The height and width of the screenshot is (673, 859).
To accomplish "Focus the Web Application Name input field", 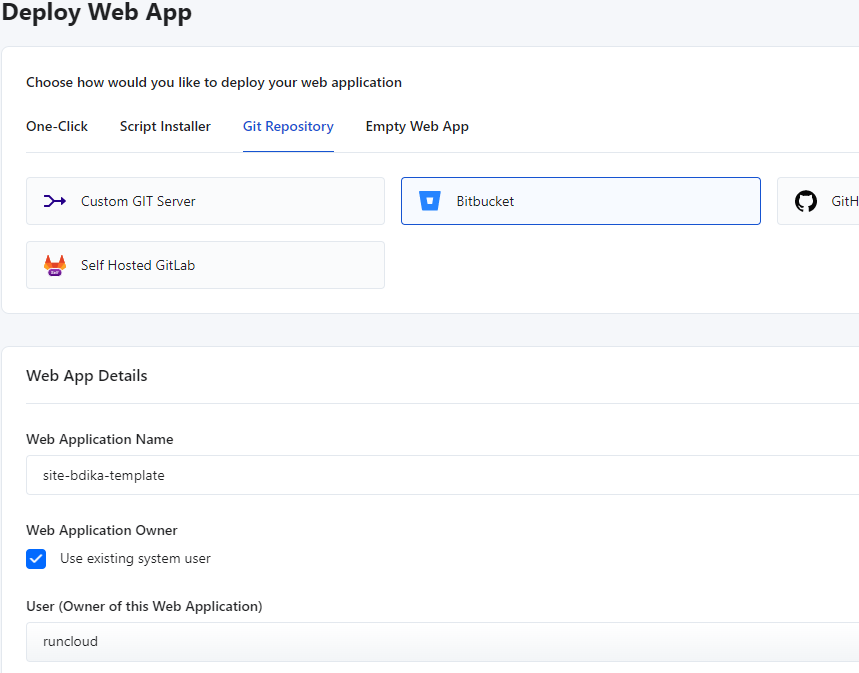I will click(440, 475).
